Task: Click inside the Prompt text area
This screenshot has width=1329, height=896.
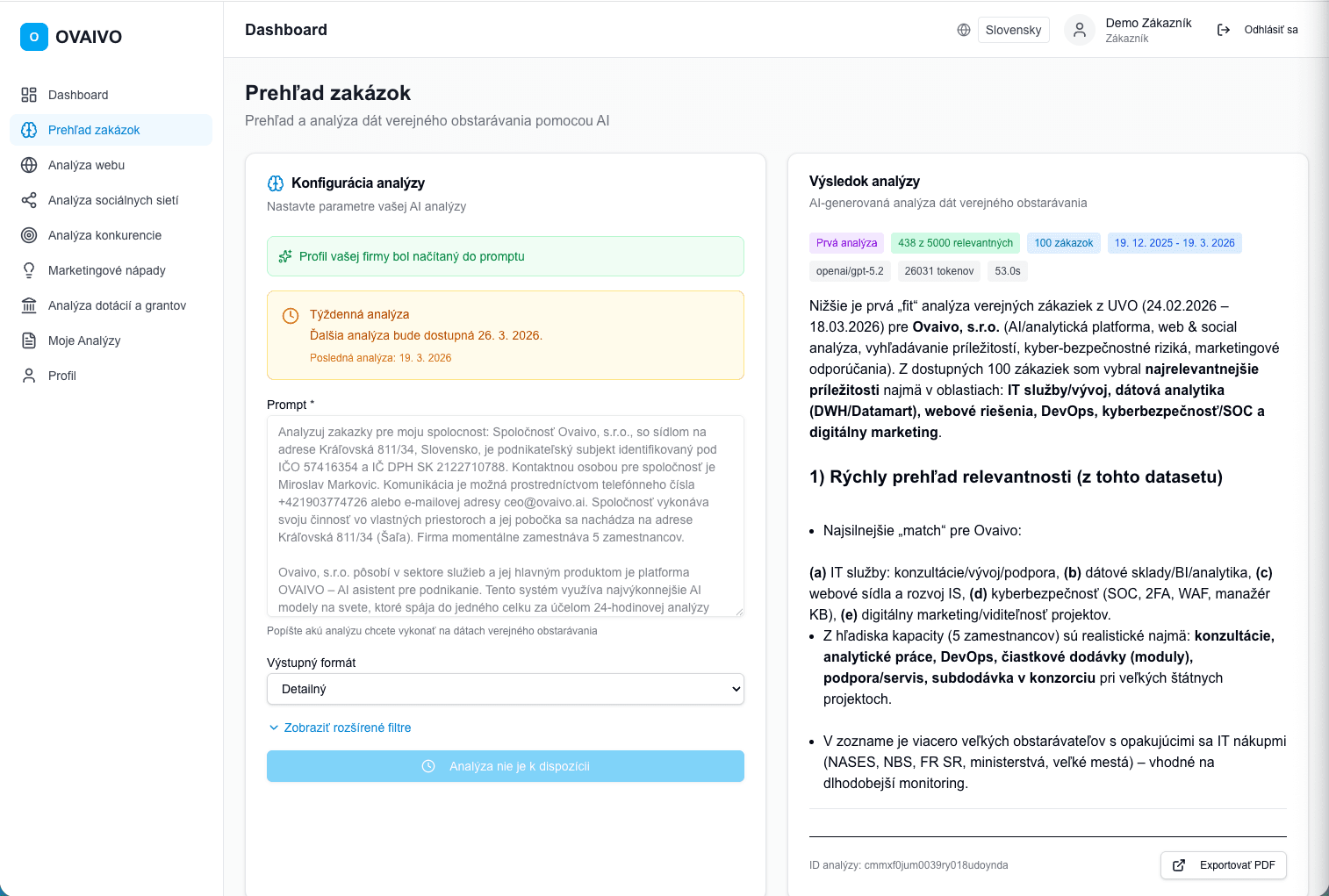Action: [506, 516]
